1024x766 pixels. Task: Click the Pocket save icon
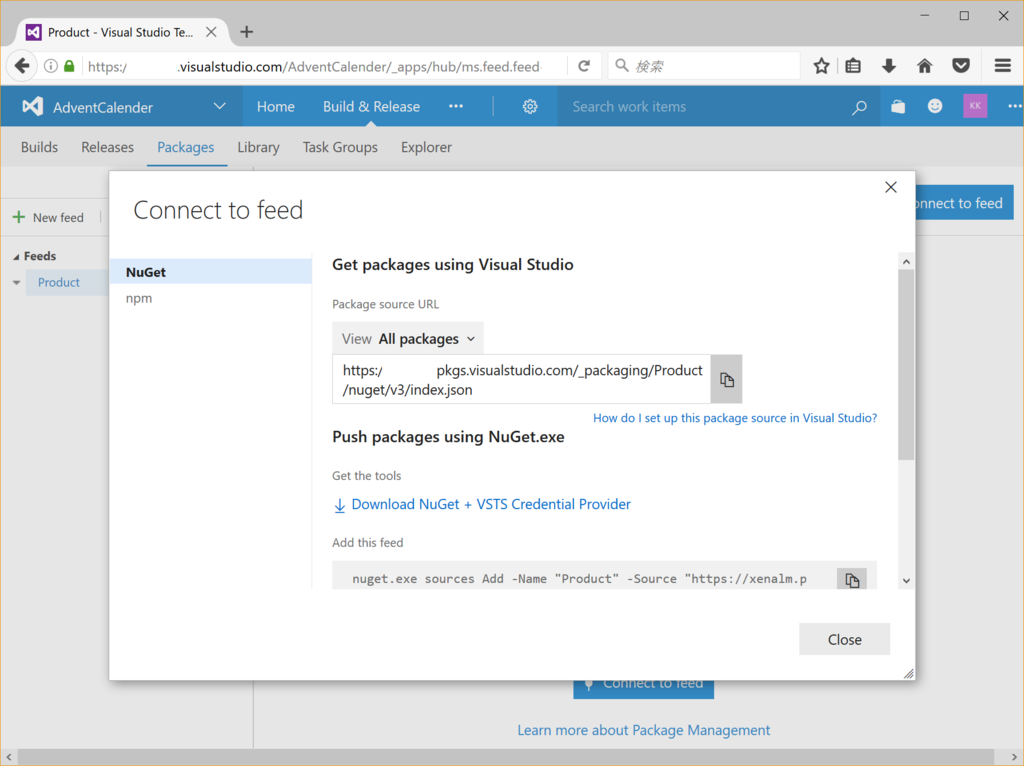pyautogui.click(x=961, y=66)
